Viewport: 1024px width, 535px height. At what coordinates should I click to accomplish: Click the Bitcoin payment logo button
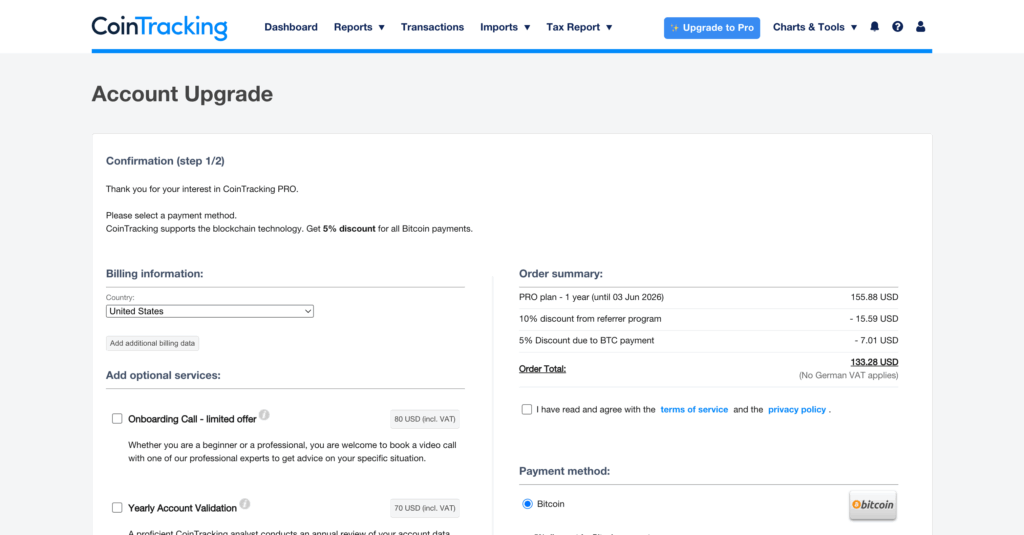[872, 504]
